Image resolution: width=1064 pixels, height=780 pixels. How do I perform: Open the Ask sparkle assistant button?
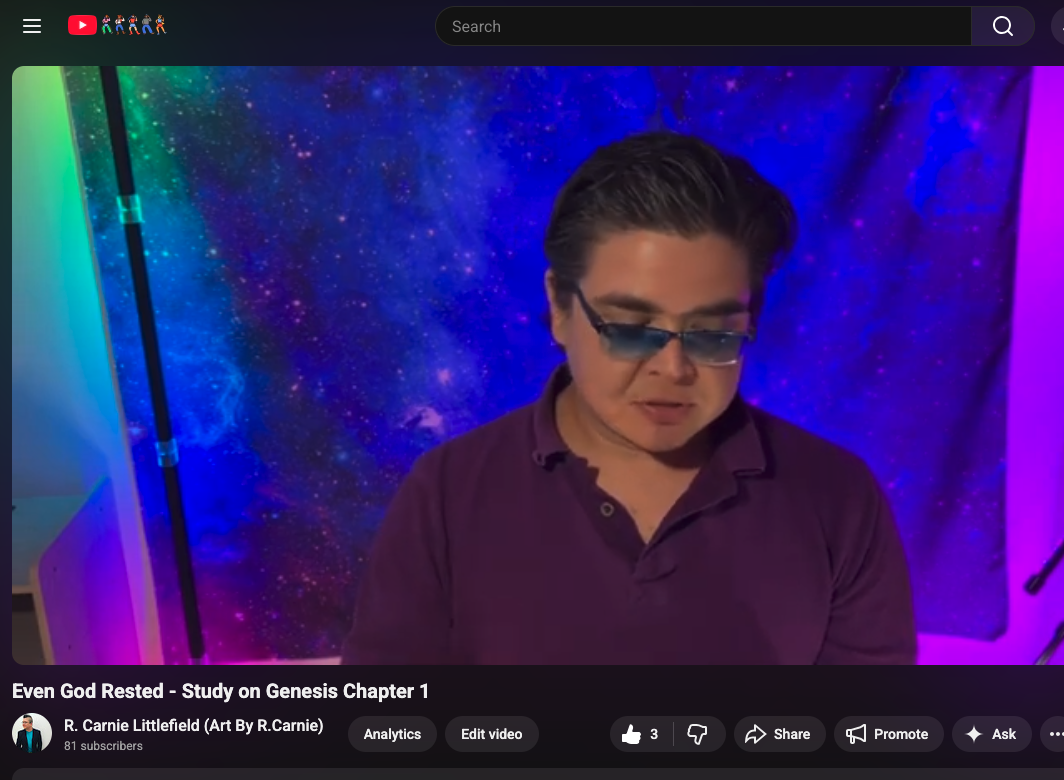point(991,734)
